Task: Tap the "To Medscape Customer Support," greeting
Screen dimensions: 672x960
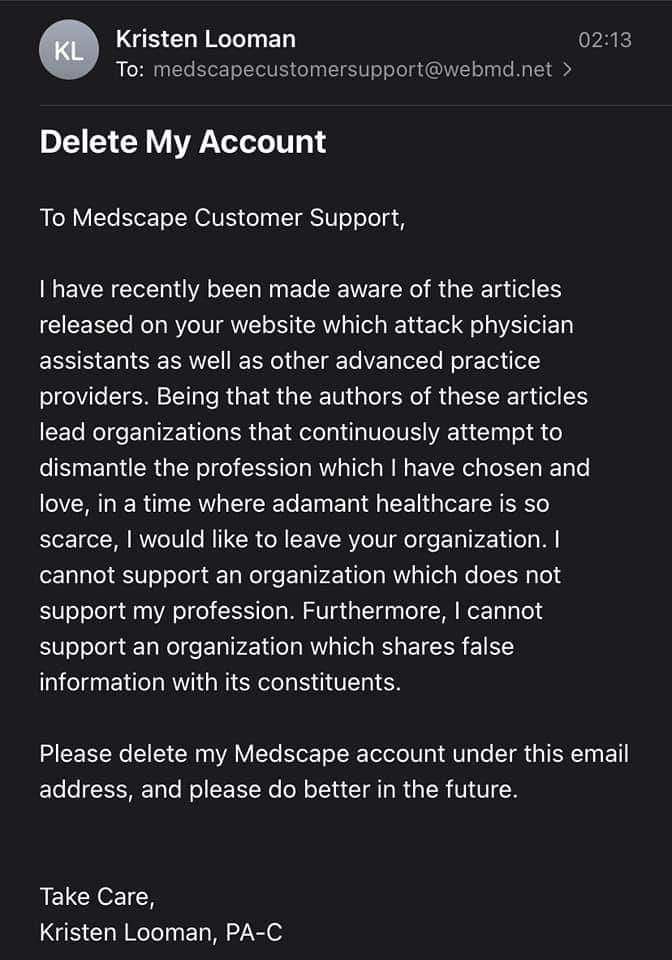Action: pyautogui.click(x=222, y=219)
